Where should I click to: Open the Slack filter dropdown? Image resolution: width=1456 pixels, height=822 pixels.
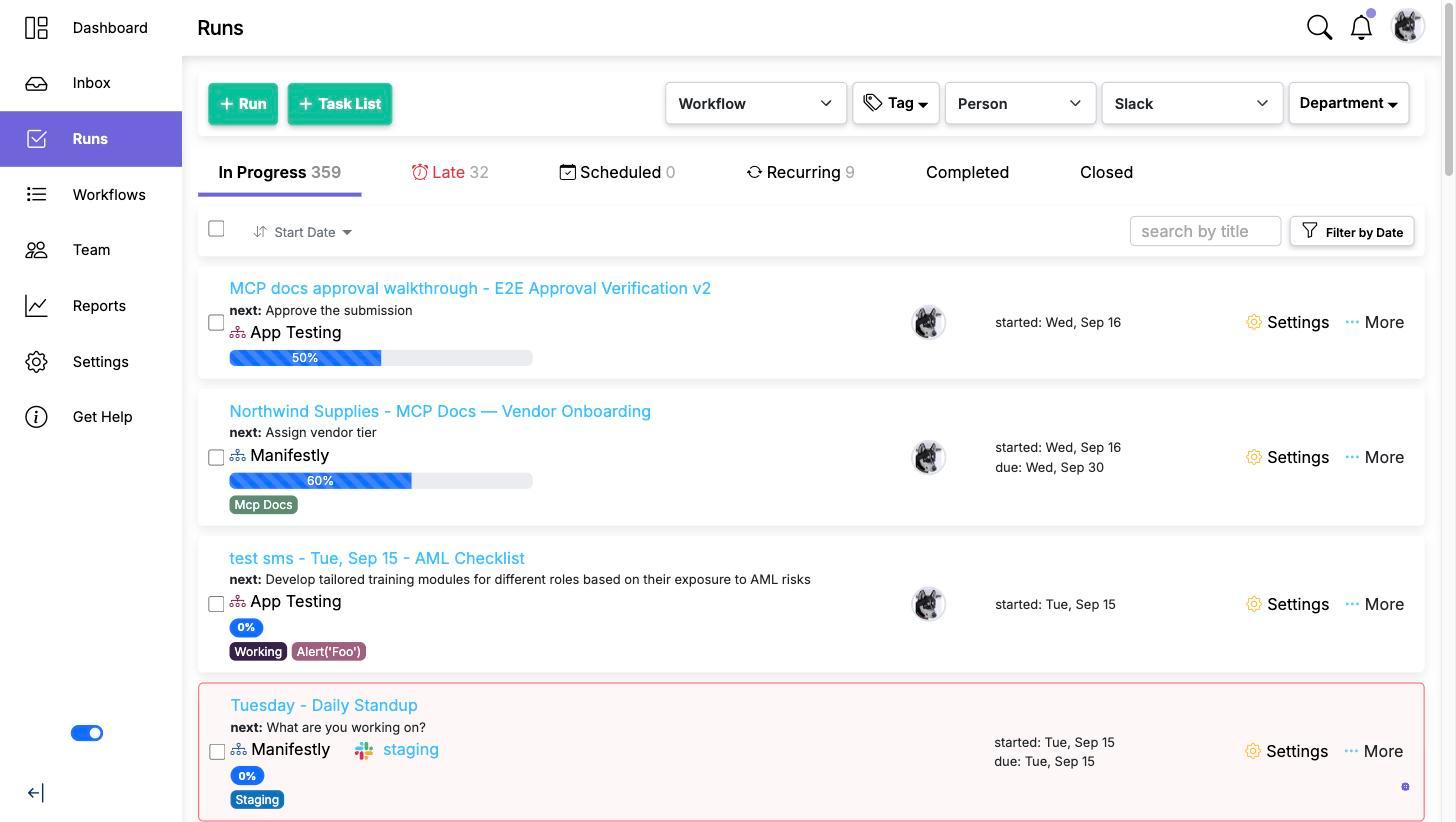click(1192, 103)
